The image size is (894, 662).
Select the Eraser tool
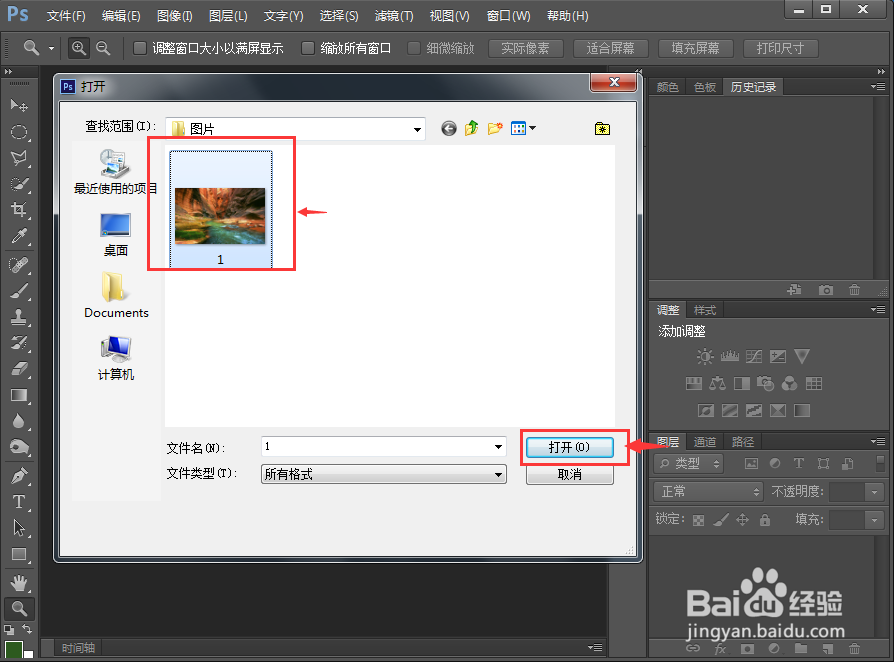point(19,369)
